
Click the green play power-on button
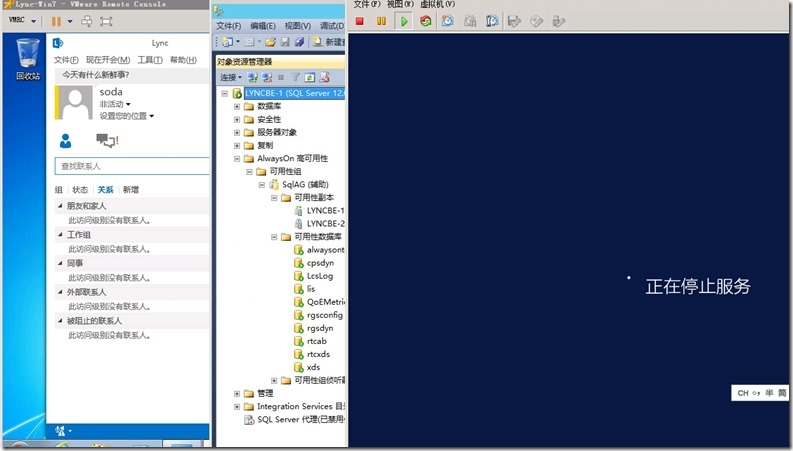(404, 21)
